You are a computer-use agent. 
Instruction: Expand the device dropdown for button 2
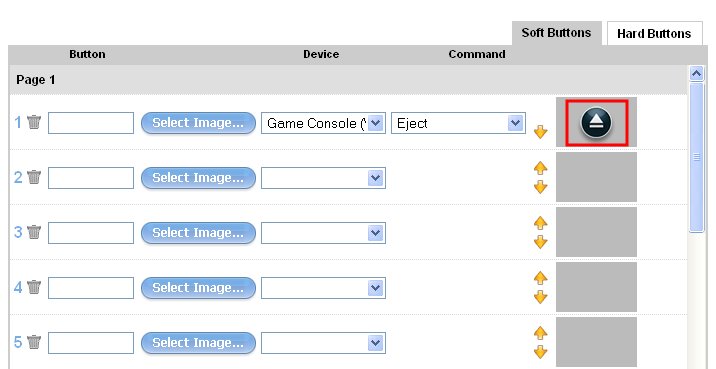323,178
